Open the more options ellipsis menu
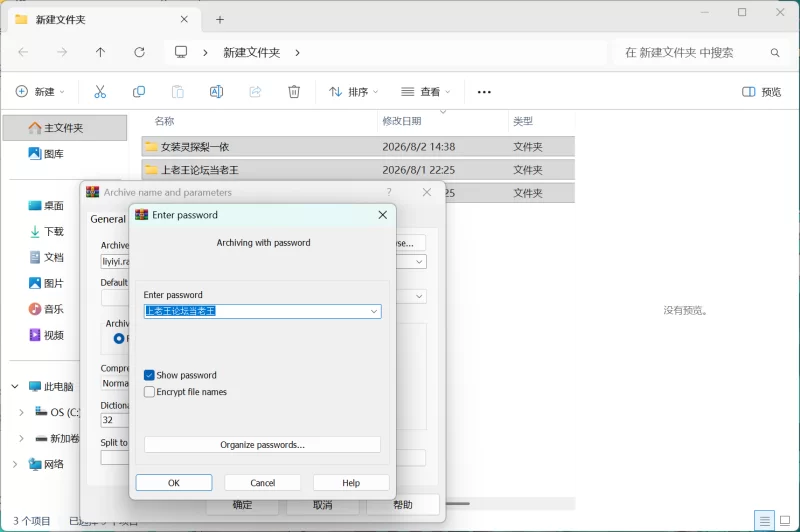Screen dimensions: 800x532 [484, 92]
